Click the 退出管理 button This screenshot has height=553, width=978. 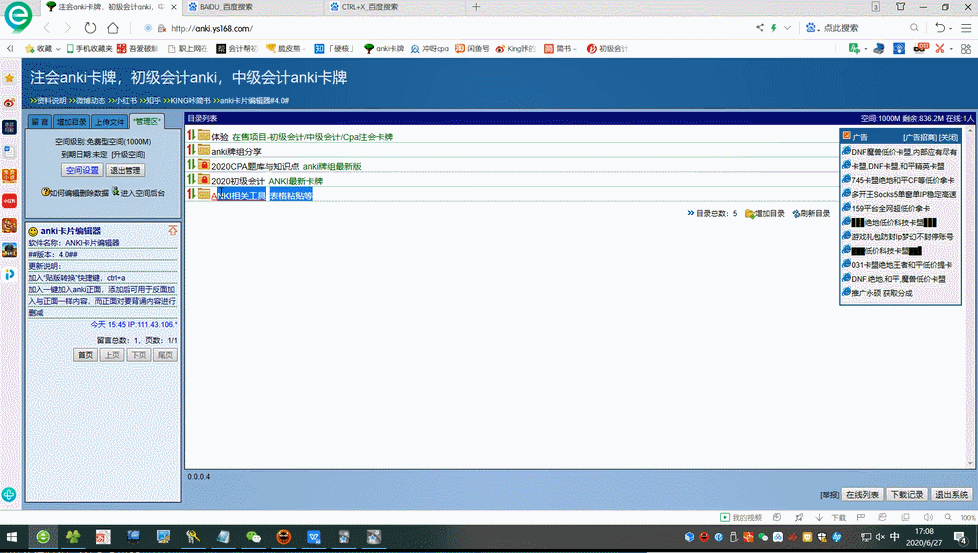125,170
